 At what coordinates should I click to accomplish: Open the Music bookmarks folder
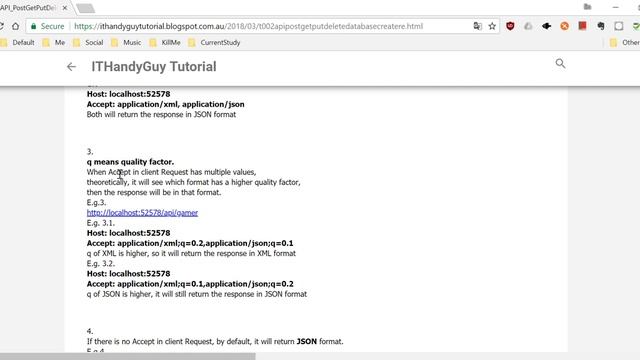pos(126,42)
